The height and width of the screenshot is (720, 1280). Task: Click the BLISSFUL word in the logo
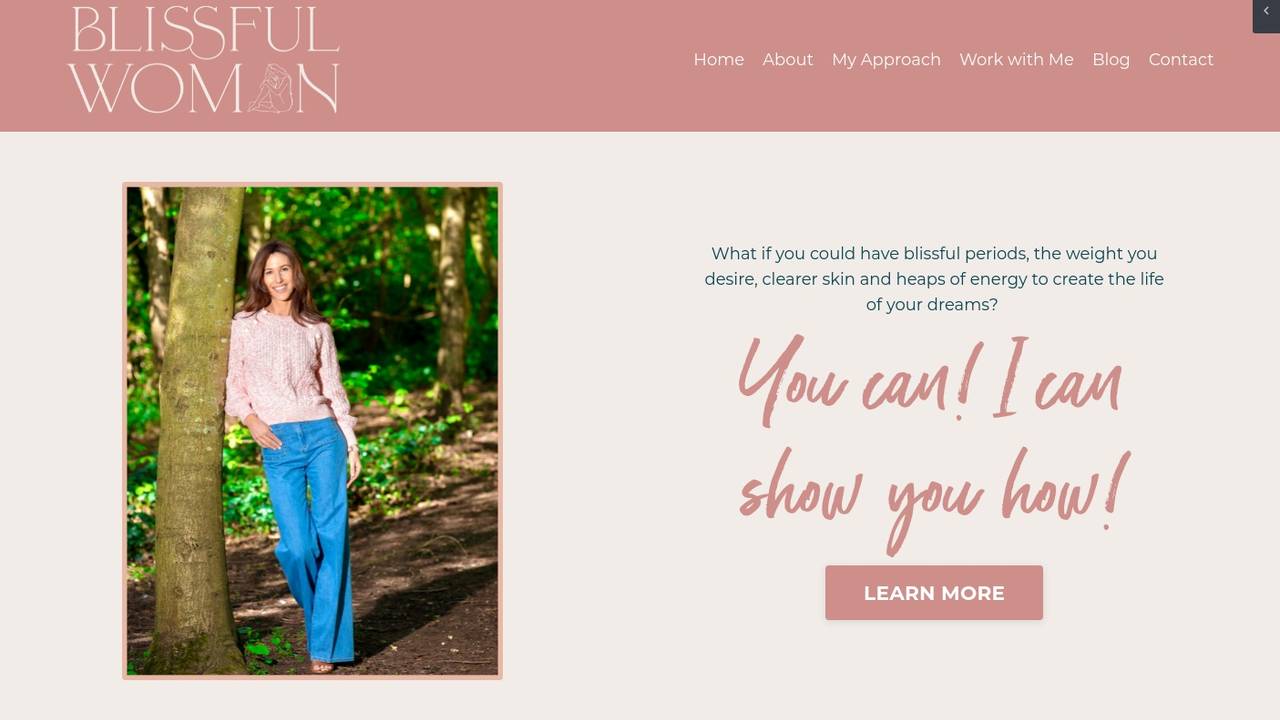click(x=206, y=31)
